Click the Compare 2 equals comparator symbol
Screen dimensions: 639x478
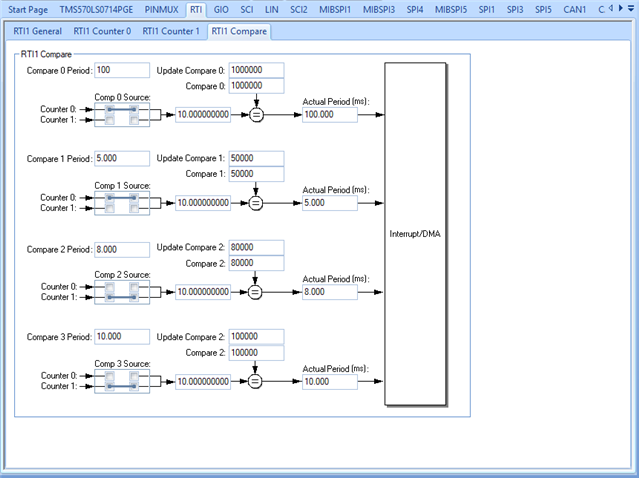point(255,292)
